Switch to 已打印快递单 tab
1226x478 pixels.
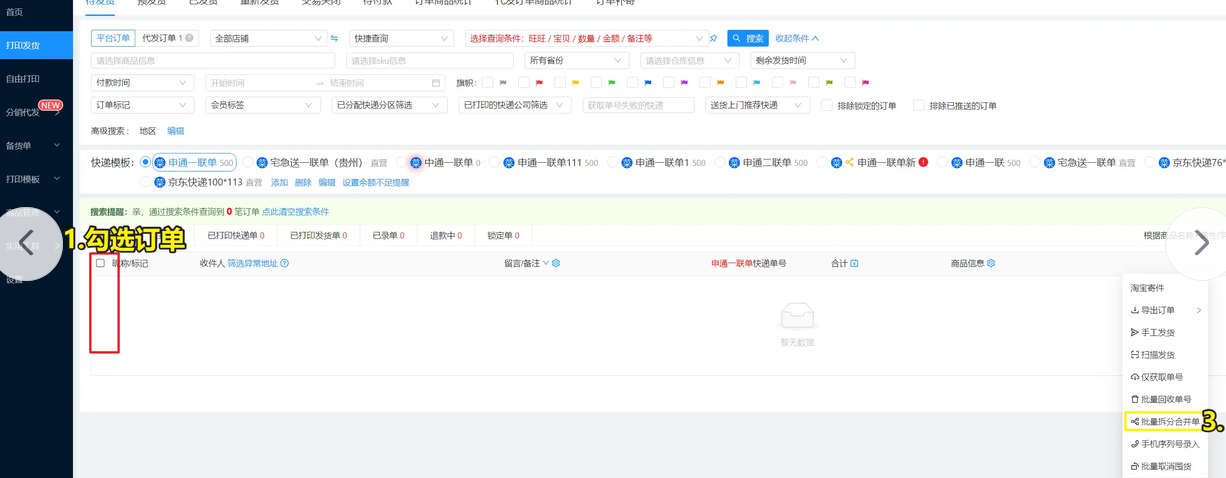(236, 236)
